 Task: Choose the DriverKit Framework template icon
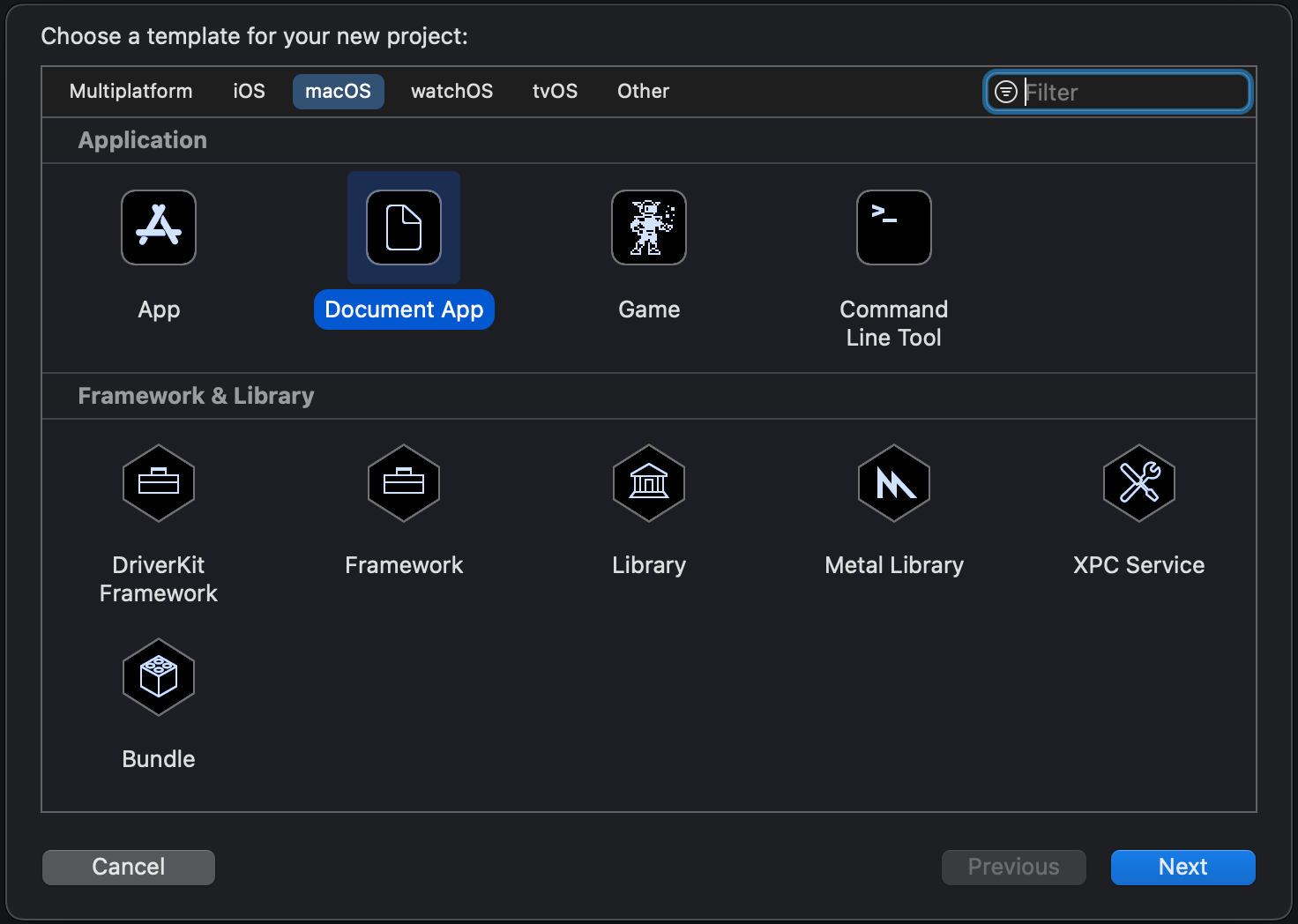pyautogui.click(x=159, y=483)
